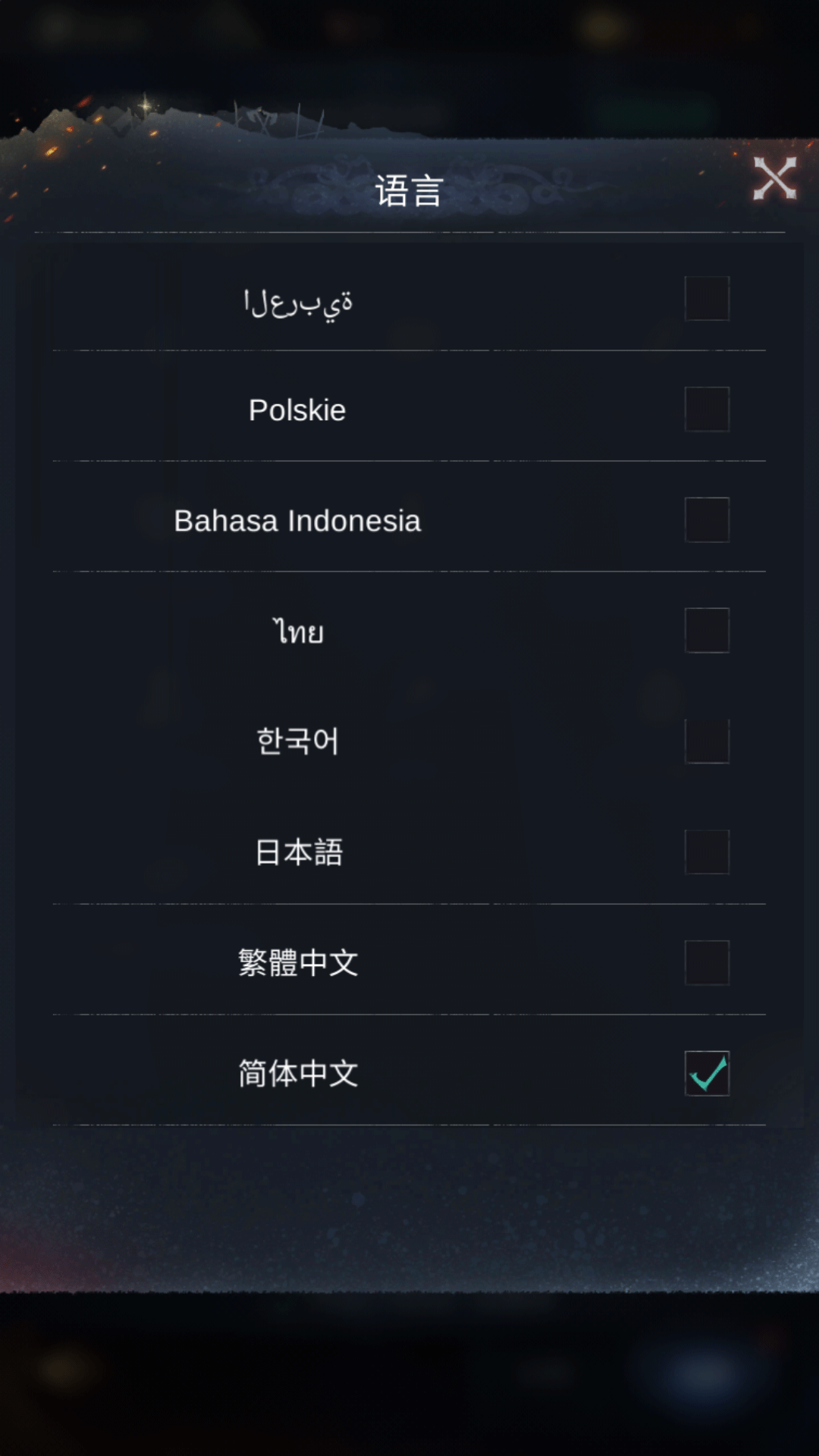819x1456 pixels.
Task: Toggle the checked 简体中文 checkbox
Action: click(x=707, y=1074)
